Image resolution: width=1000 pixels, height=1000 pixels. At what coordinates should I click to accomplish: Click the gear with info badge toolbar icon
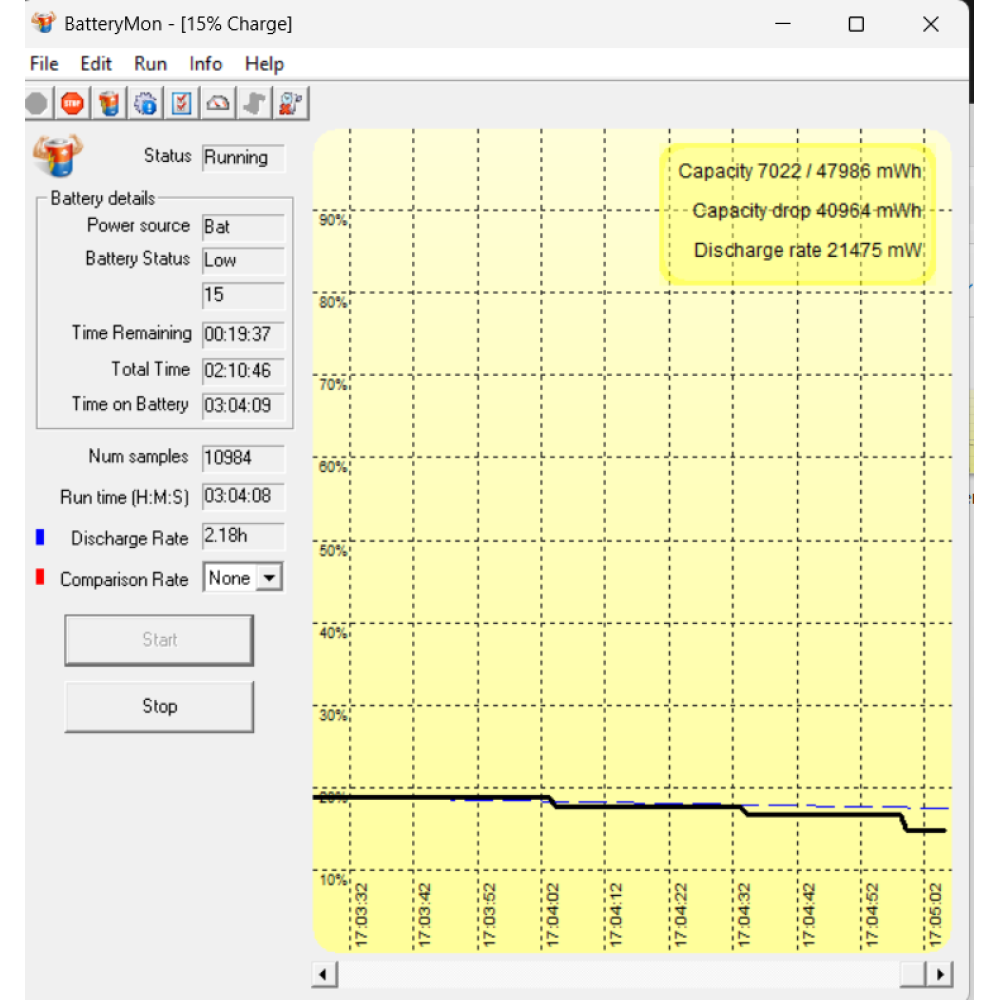(x=145, y=102)
